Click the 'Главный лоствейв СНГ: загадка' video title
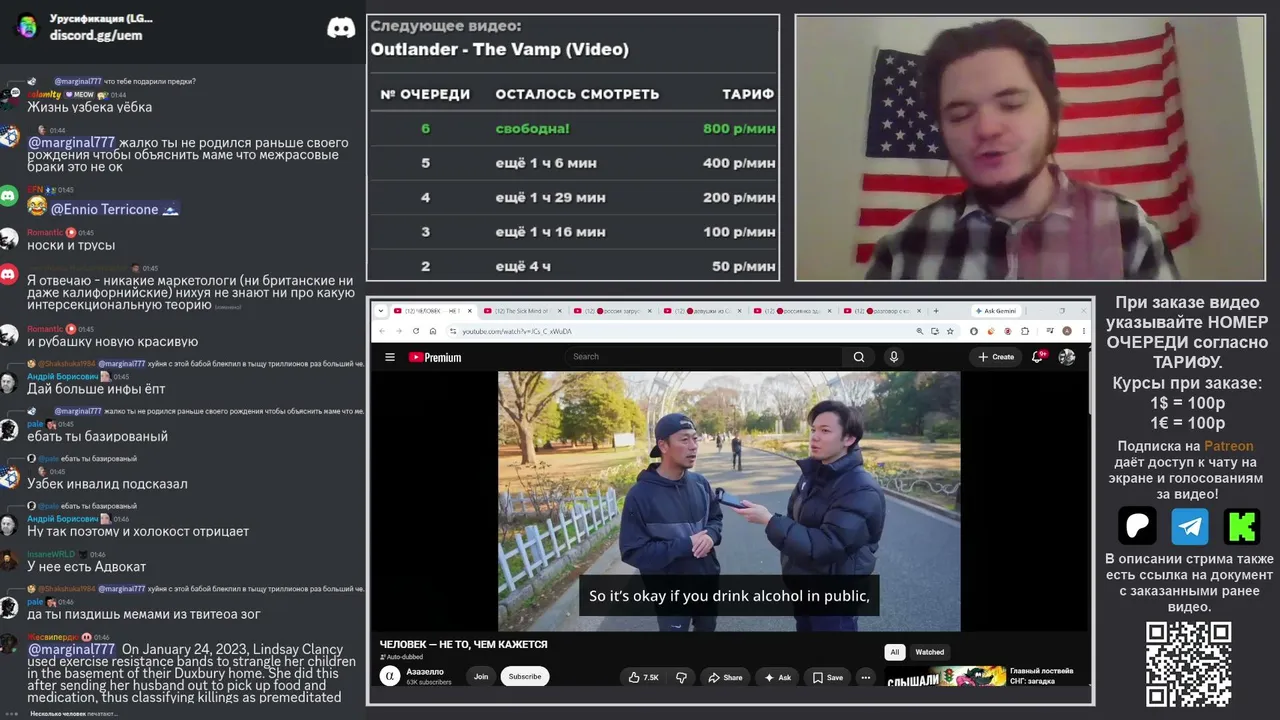1280x720 pixels. pyautogui.click(x=1042, y=676)
